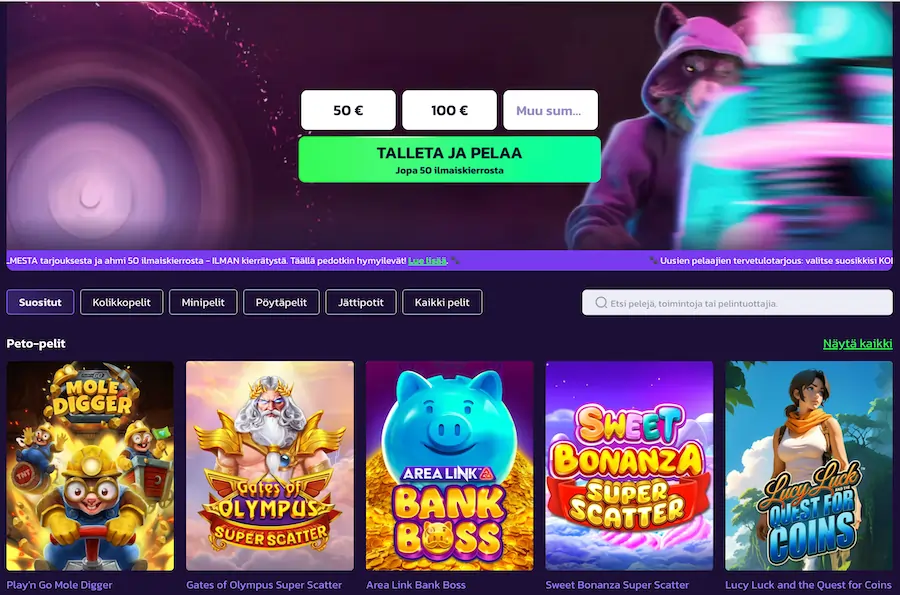
Task: Open the Minipelit category tab
Action: coord(203,302)
